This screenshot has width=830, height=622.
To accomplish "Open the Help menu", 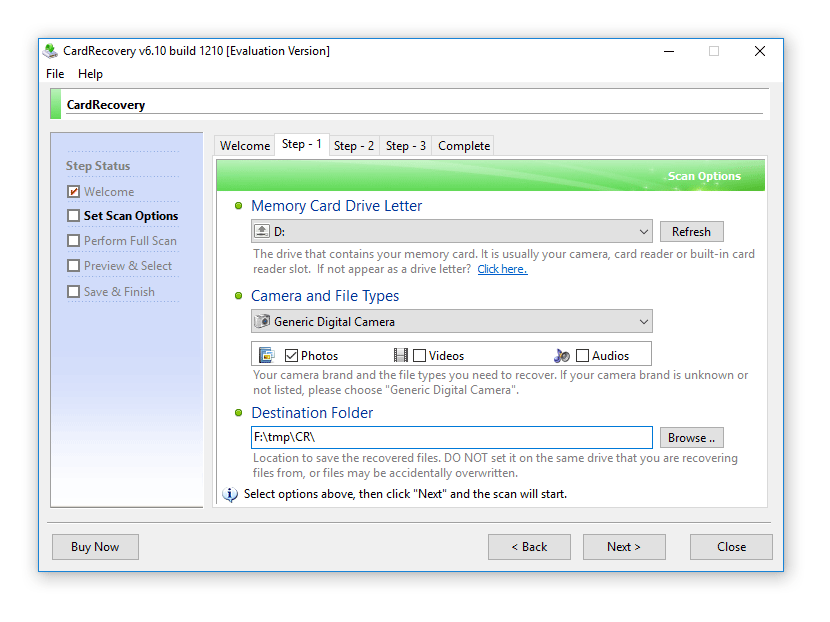I will coord(90,74).
